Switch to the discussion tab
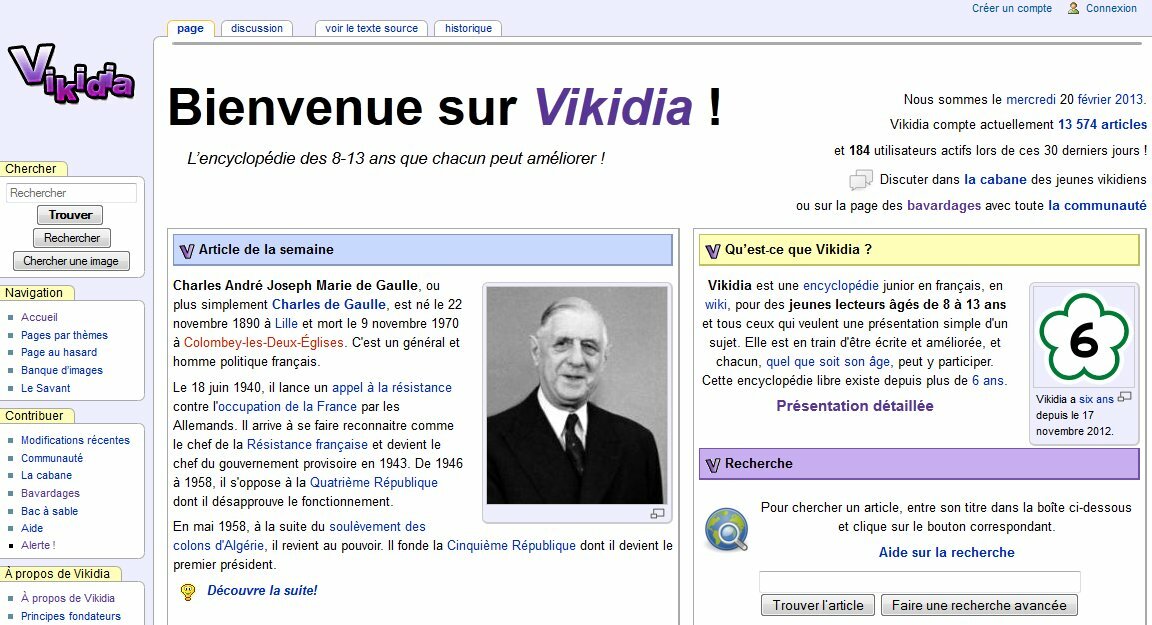This screenshot has width=1152, height=625. pos(256,29)
